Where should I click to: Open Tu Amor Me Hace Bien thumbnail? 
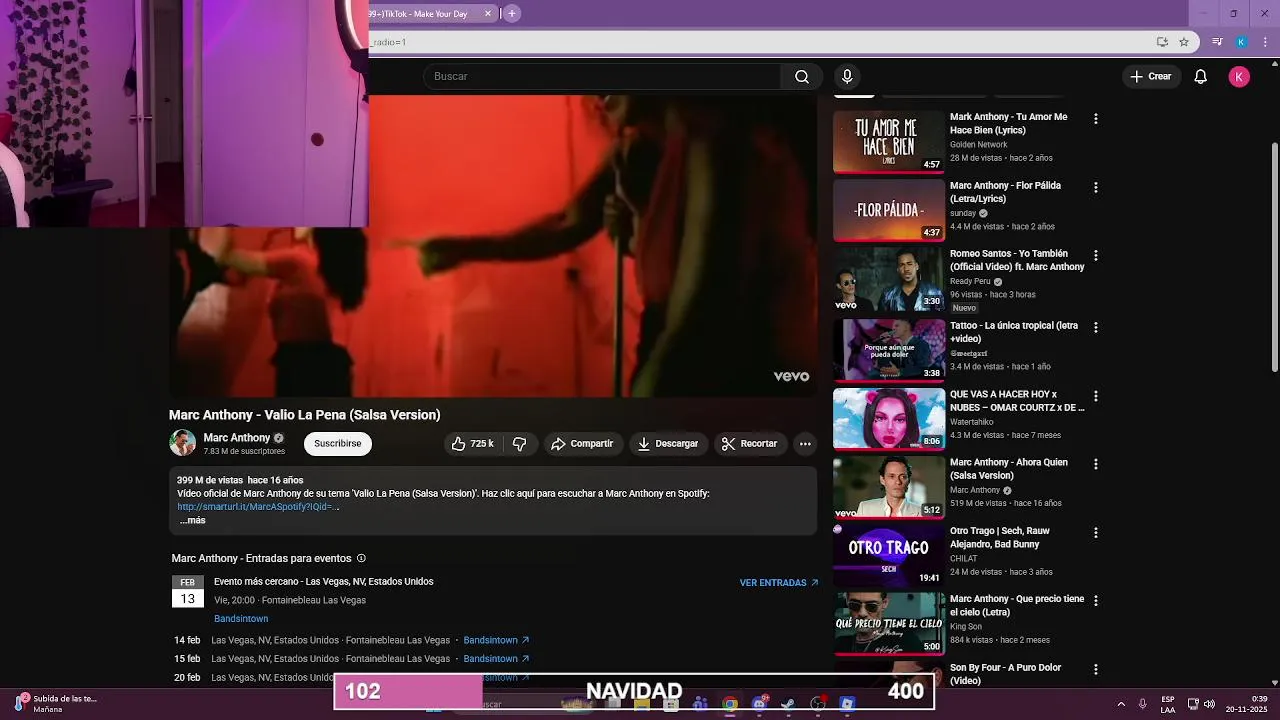889,142
